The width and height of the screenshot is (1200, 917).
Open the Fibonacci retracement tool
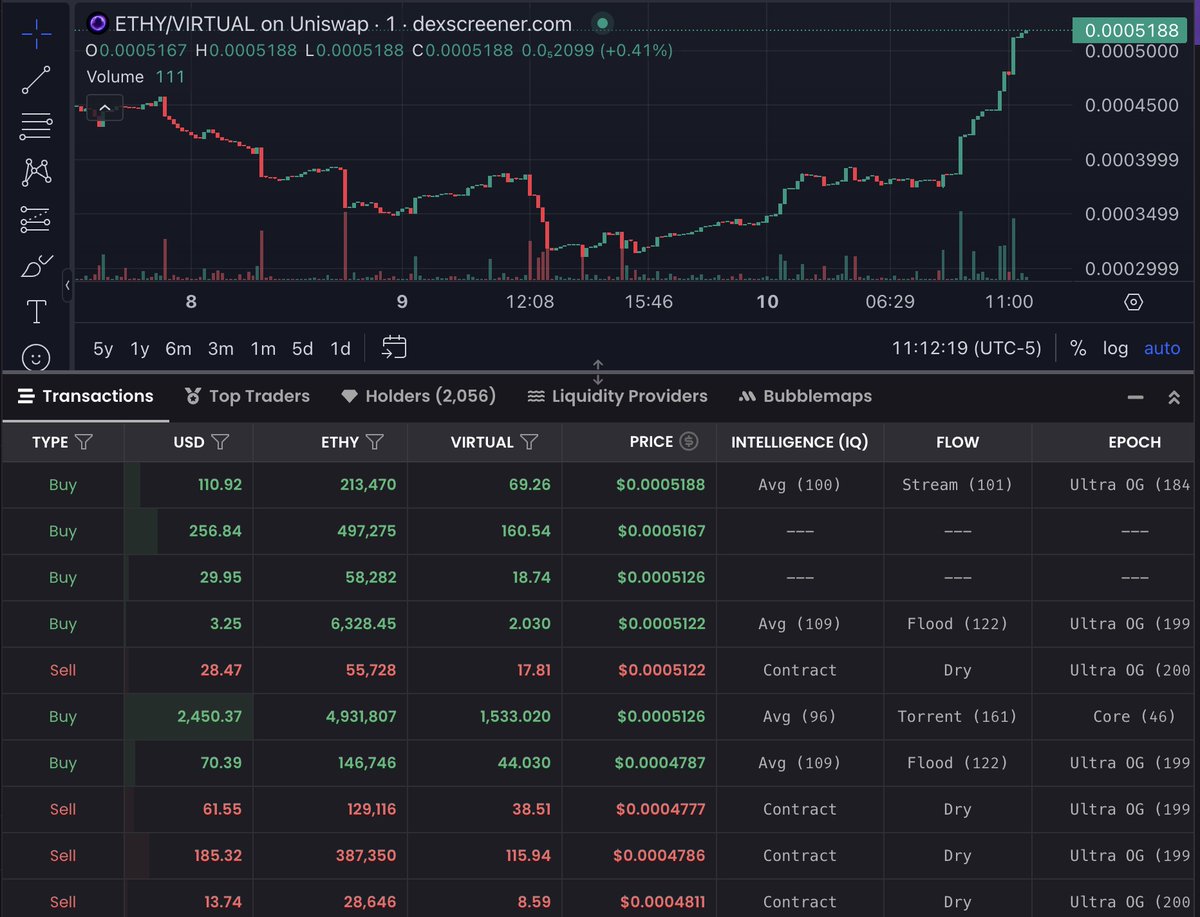(36, 126)
